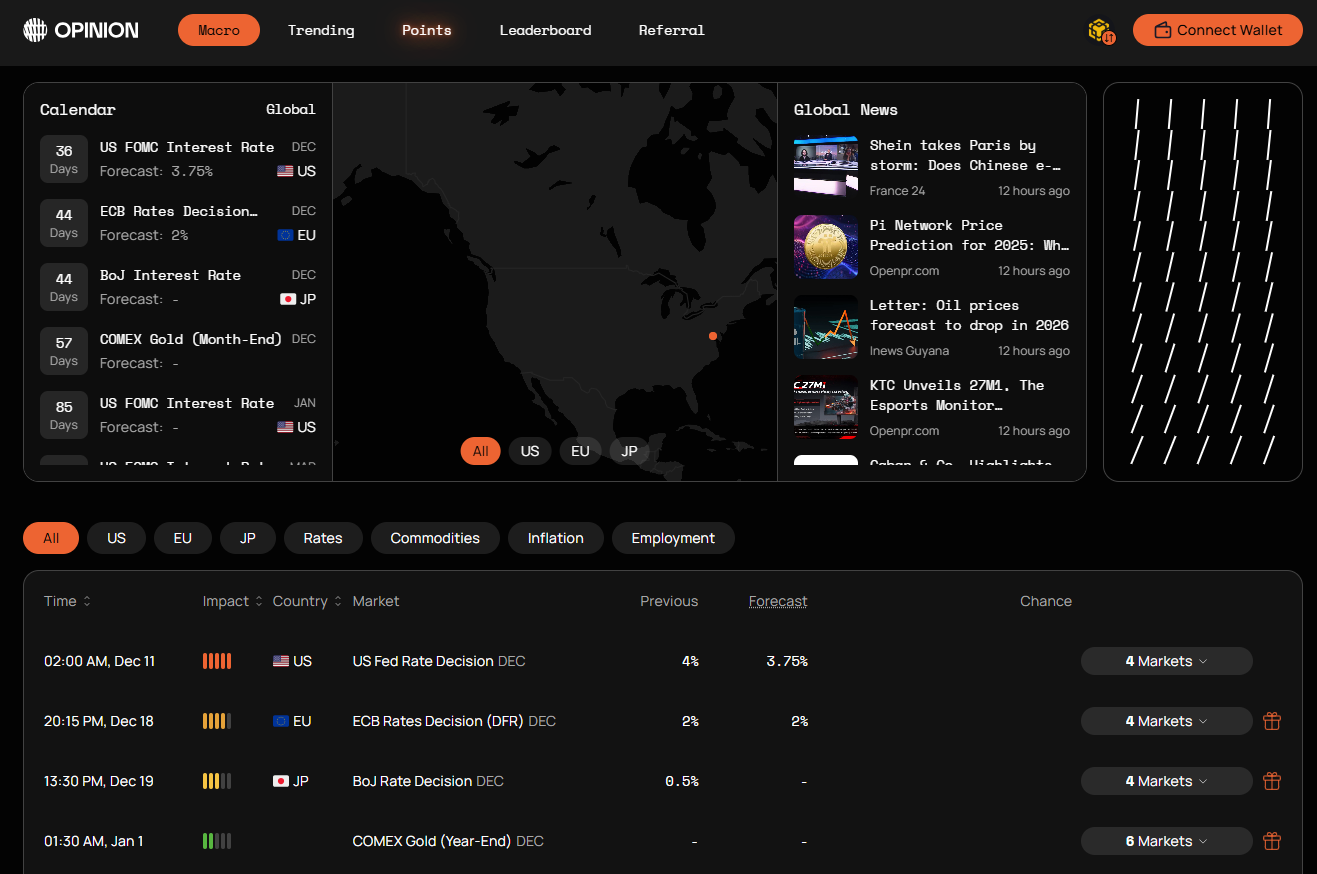
Task: Open the Leaderboard tab
Action: 545,30
